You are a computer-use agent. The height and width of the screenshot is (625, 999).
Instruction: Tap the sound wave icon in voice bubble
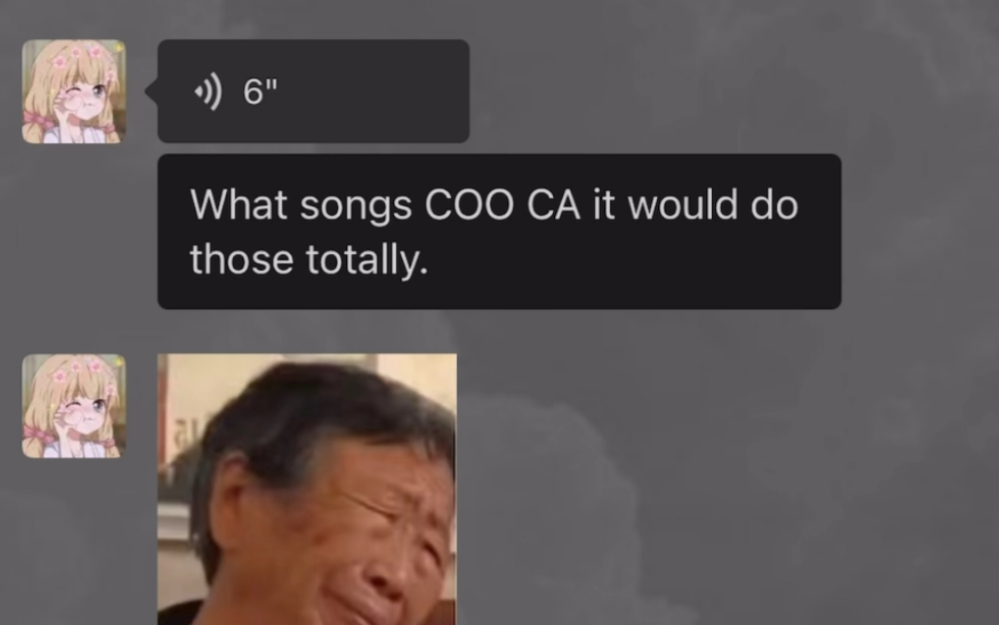tap(208, 92)
